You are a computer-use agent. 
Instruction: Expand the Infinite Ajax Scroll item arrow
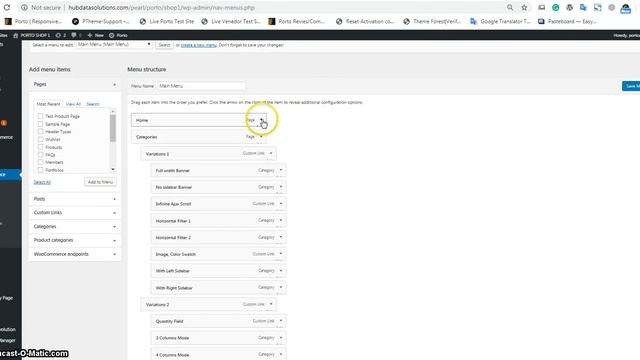point(281,204)
